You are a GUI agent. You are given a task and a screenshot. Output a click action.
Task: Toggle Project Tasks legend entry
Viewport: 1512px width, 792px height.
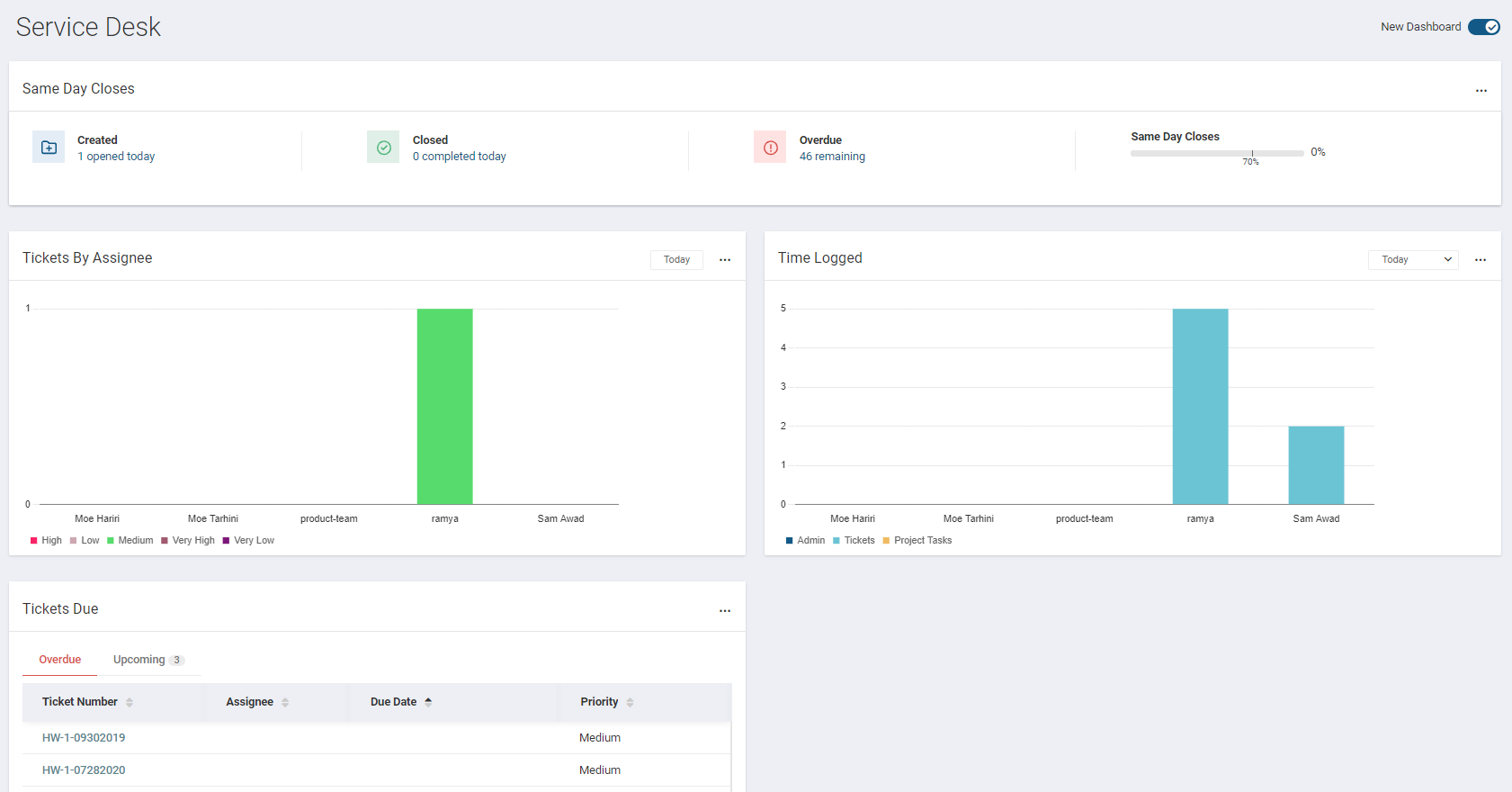(917, 541)
